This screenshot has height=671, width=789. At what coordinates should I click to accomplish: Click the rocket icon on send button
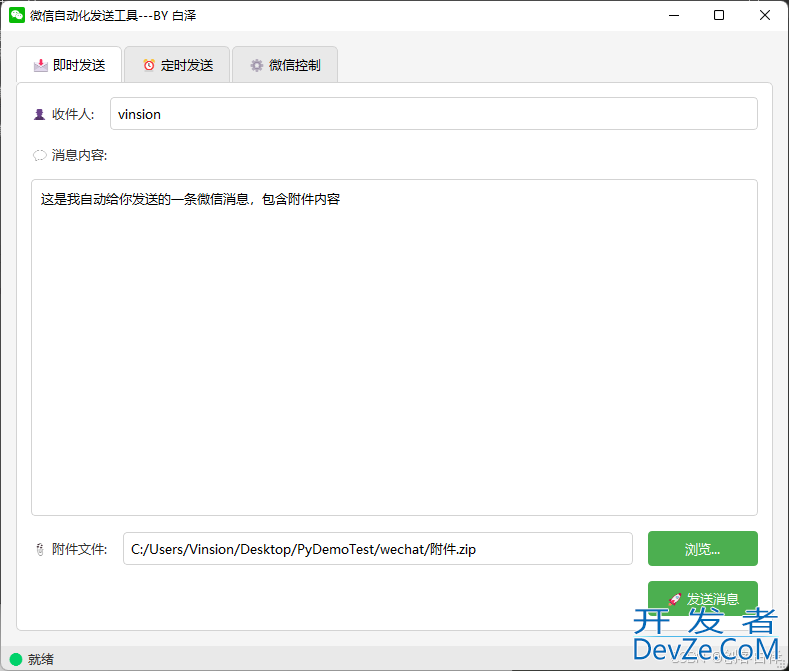pos(675,599)
